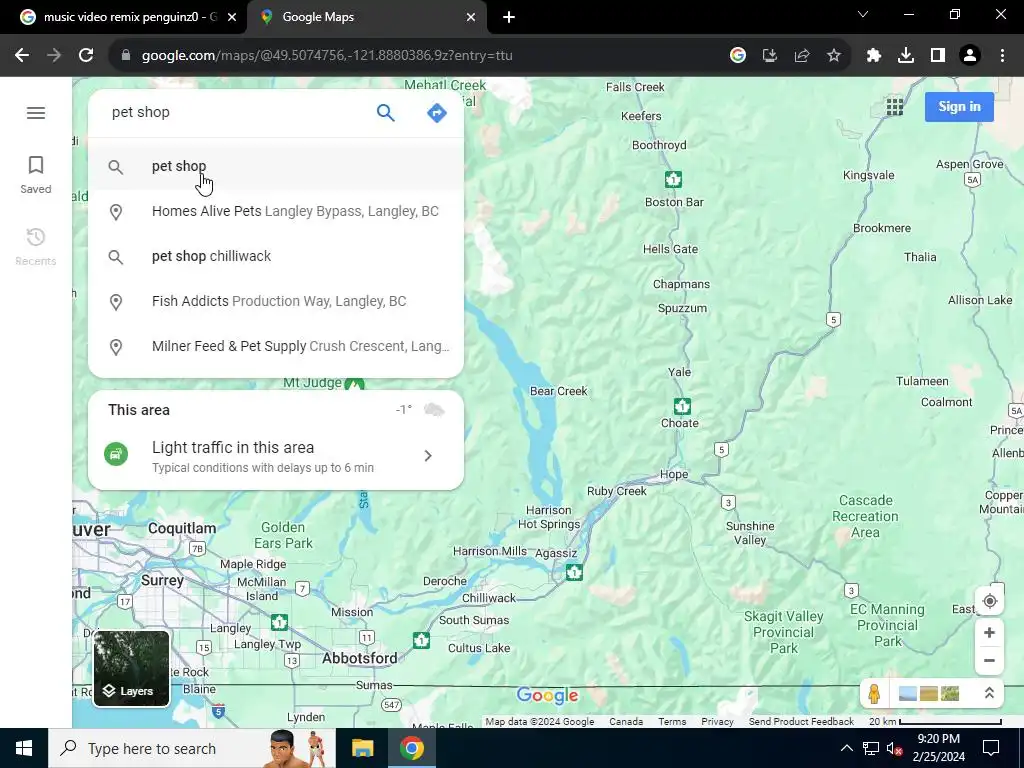The image size is (1024, 768).
Task: Click the Sign in button
Action: tap(959, 106)
